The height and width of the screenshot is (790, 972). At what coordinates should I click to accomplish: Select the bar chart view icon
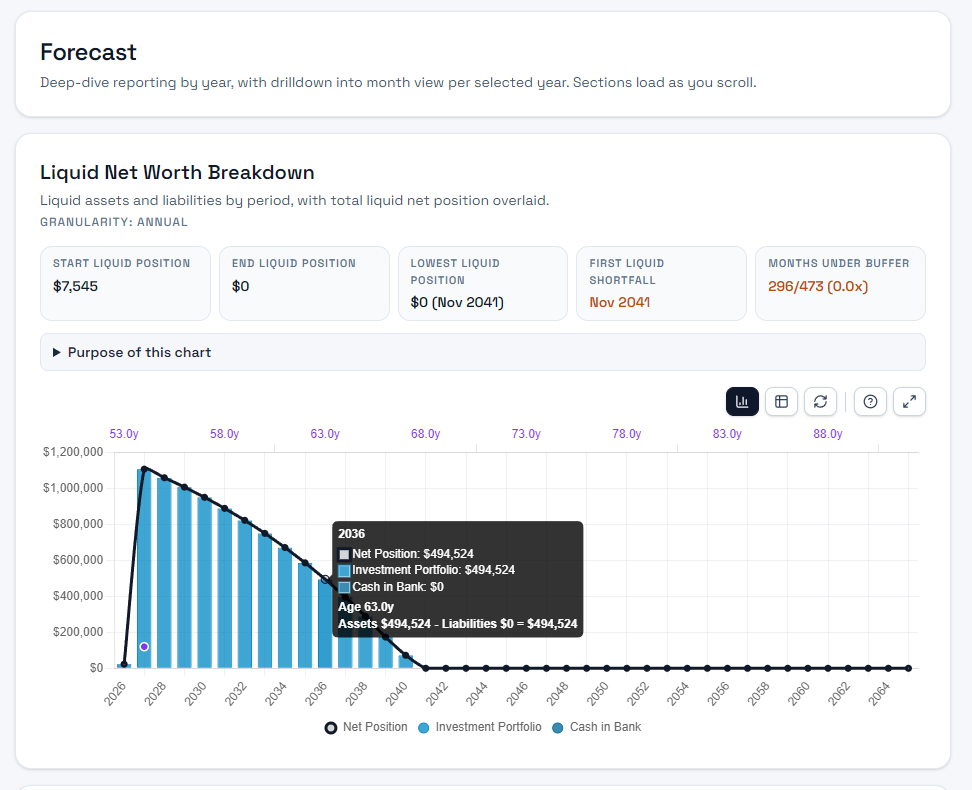(742, 400)
